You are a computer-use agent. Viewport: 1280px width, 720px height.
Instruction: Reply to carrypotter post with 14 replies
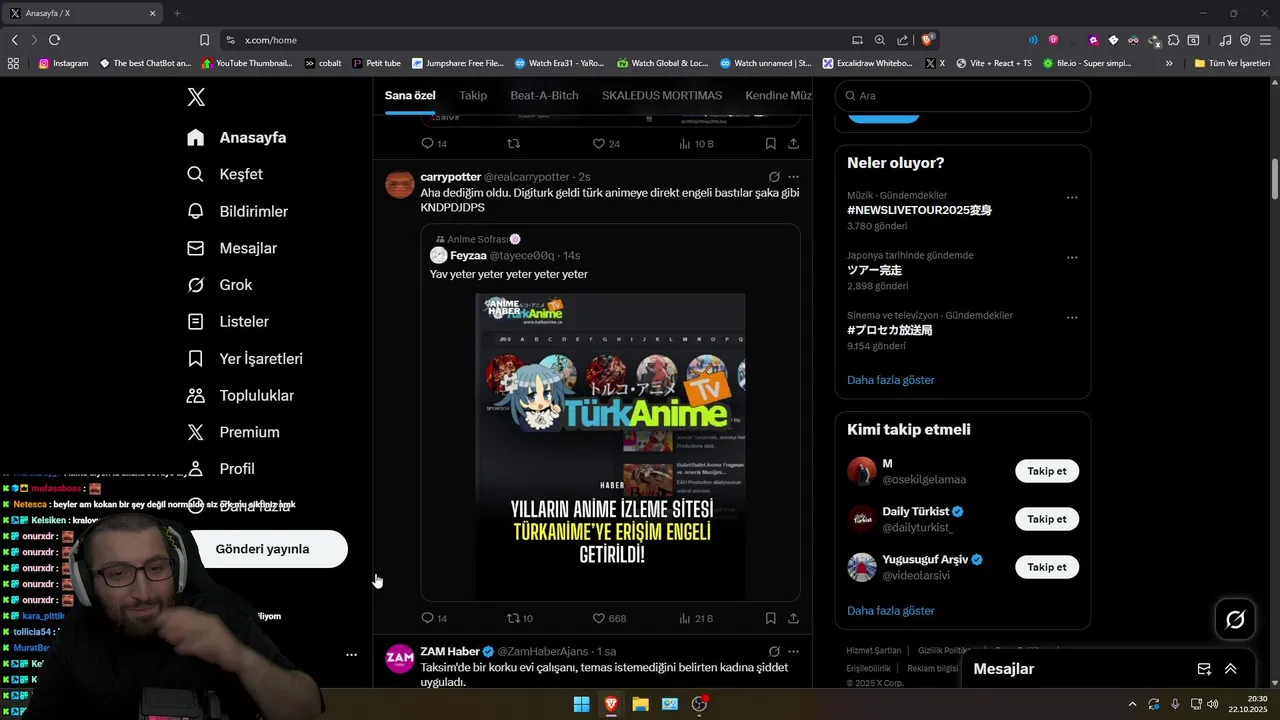[x=434, y=618]
